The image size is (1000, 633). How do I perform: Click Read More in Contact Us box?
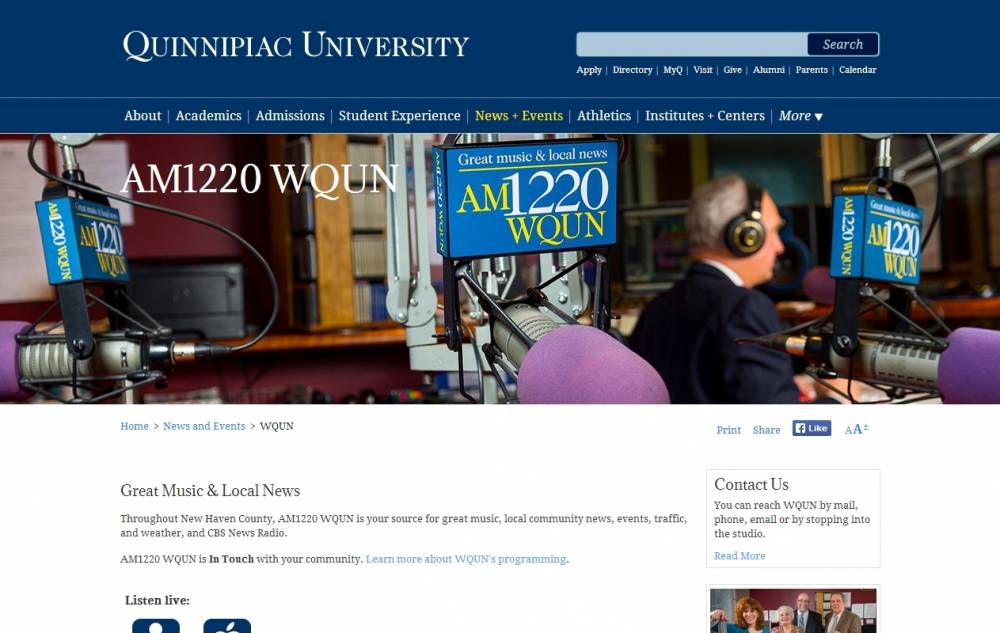pos(739,556)
